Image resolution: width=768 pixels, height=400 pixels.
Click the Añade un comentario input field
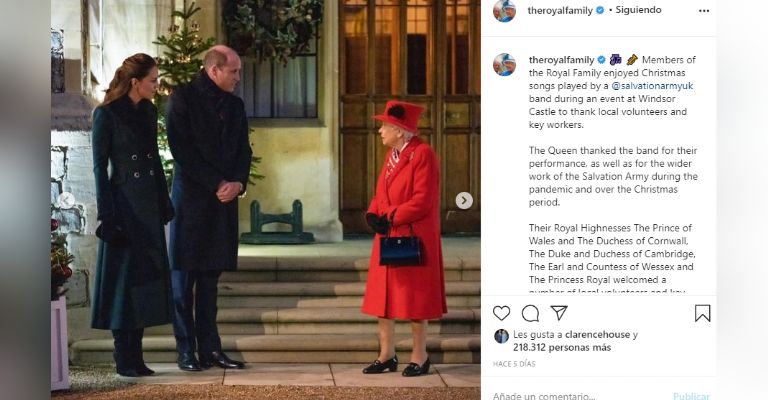tap(578, 396)
